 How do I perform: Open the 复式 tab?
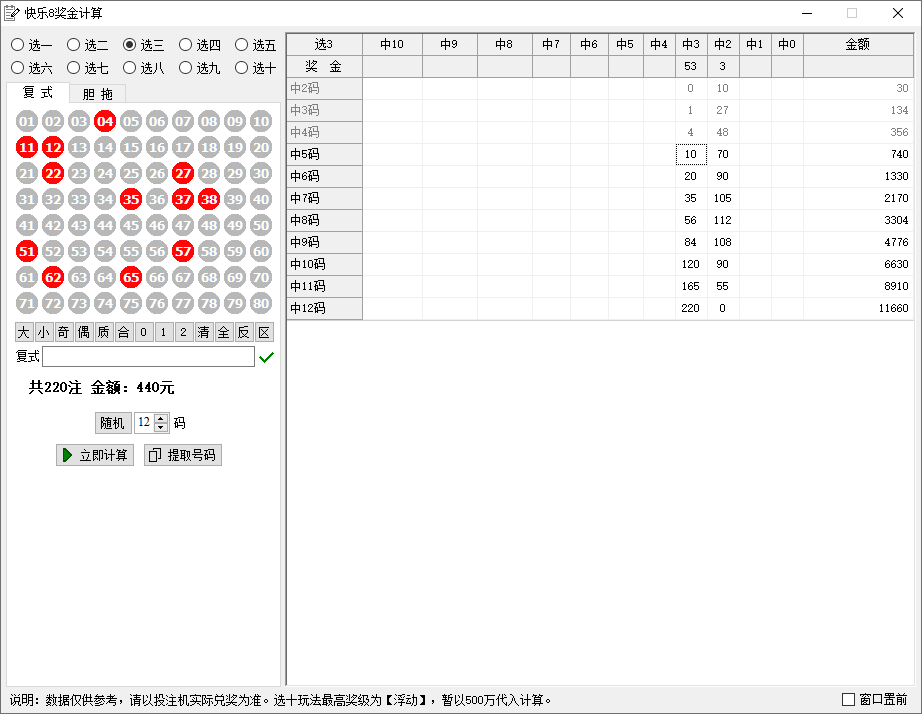click(38, 93)
